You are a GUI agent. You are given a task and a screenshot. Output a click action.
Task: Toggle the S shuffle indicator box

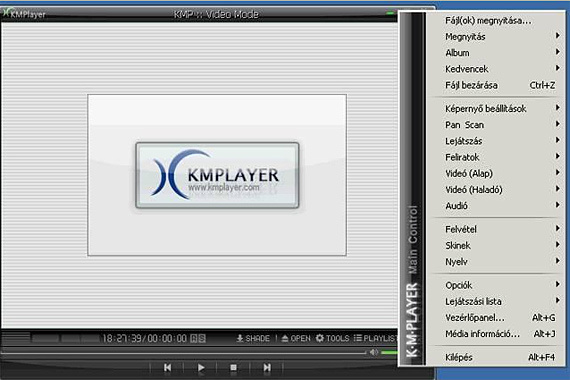202,339
